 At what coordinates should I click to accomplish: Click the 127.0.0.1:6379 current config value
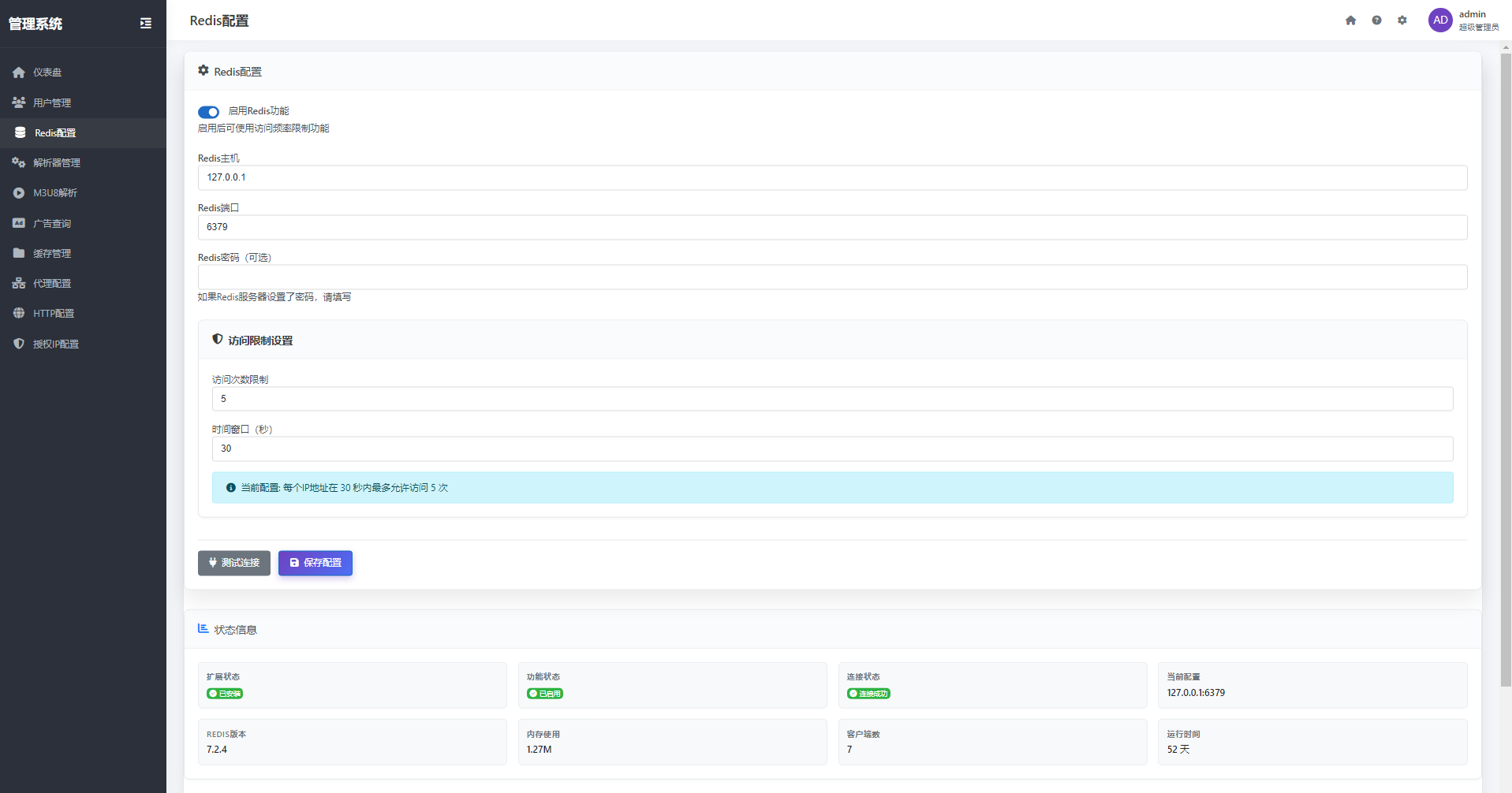coord(1196,693)
